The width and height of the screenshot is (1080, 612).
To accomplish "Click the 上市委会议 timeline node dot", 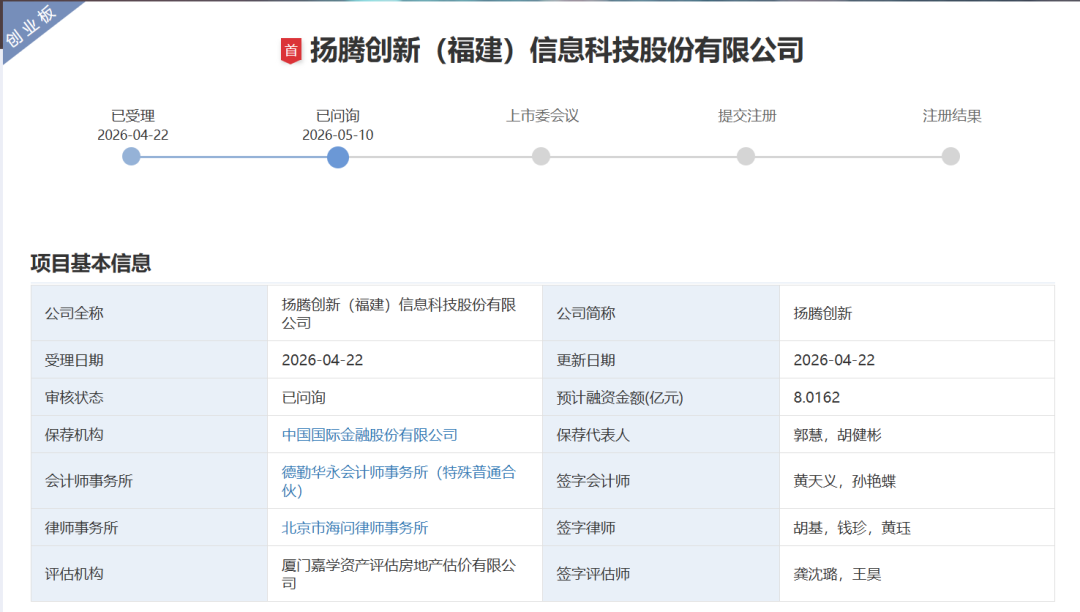I will pos(541,157).
